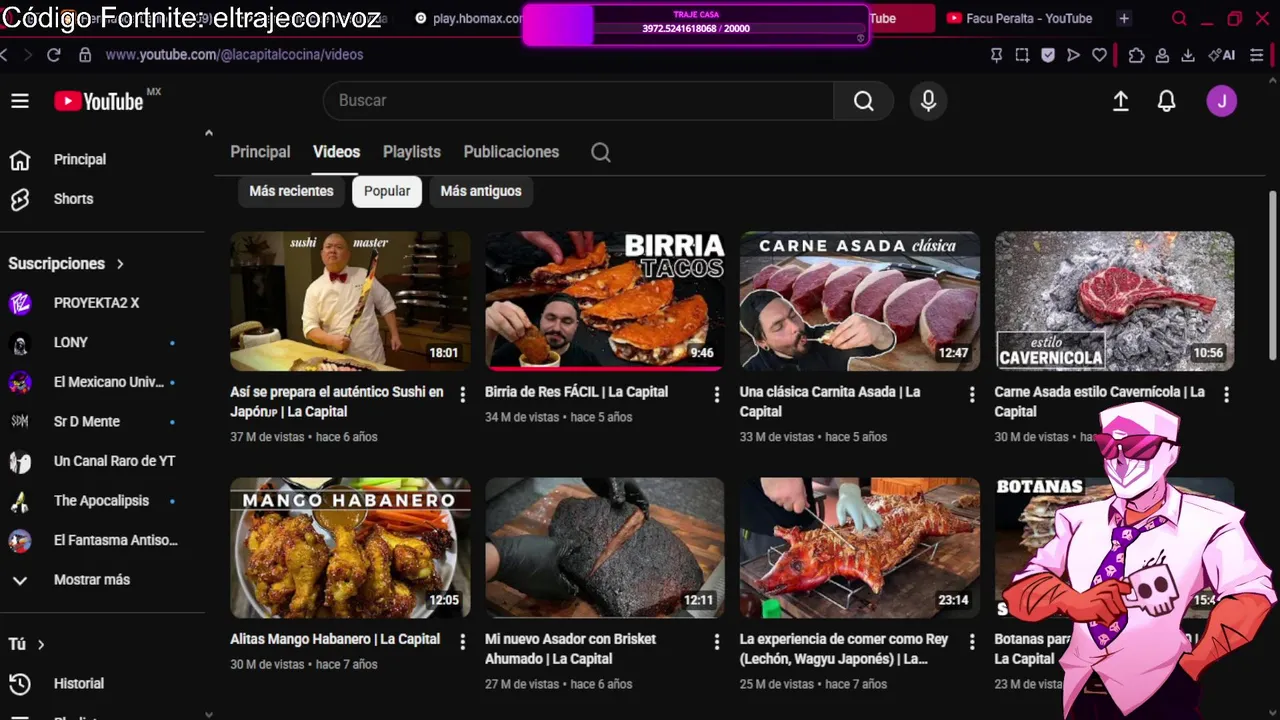
Task: Open a new browser tab with plus
Action: 1124,18
